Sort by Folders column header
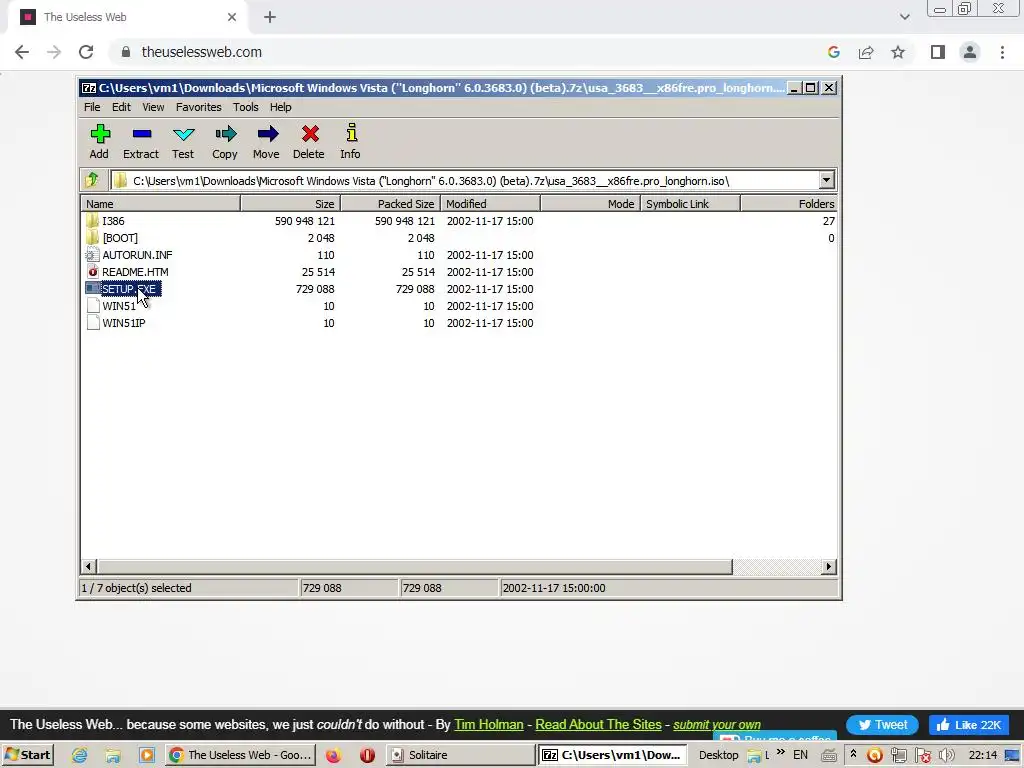Viewport: 1024px width, 768px height. click(x=789, y=204)
